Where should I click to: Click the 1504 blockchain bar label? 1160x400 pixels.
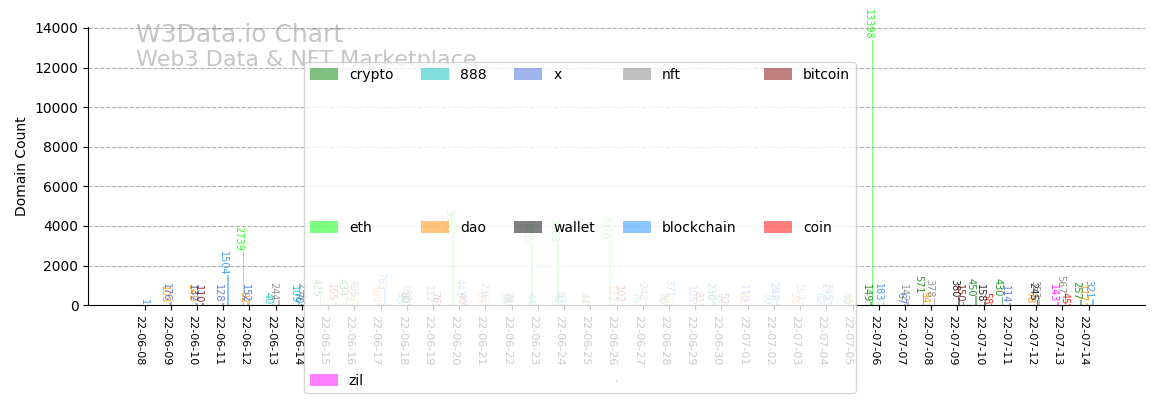coord(224,262)
